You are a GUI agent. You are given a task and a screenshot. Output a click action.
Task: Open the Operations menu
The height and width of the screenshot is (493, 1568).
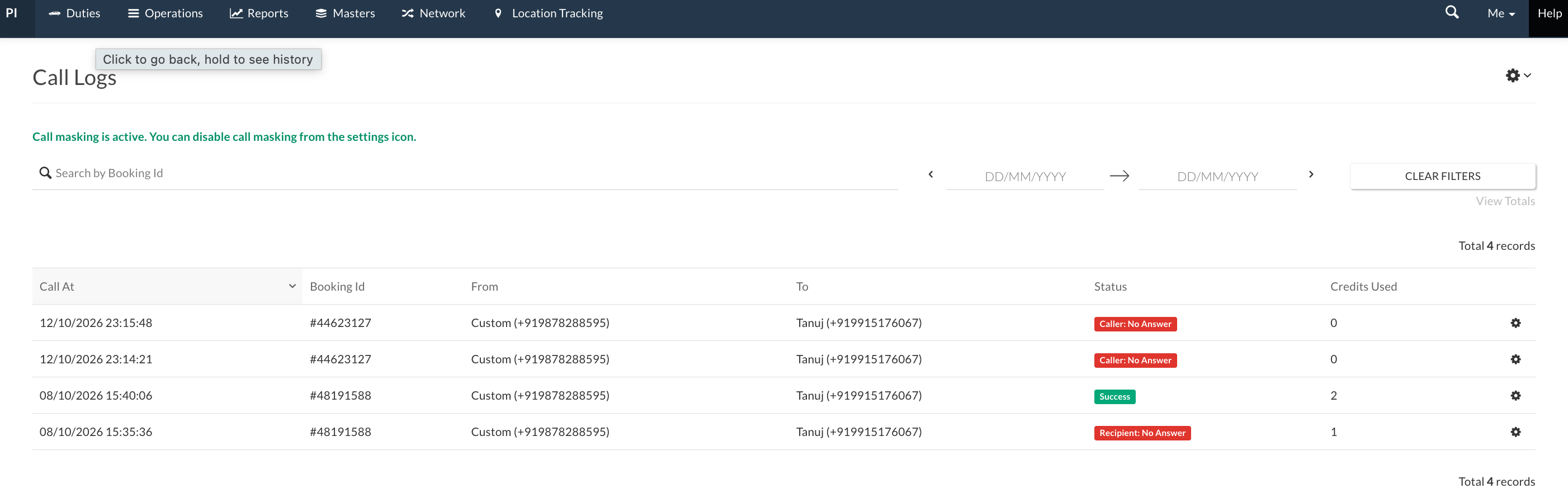click(x=165, y=13)
